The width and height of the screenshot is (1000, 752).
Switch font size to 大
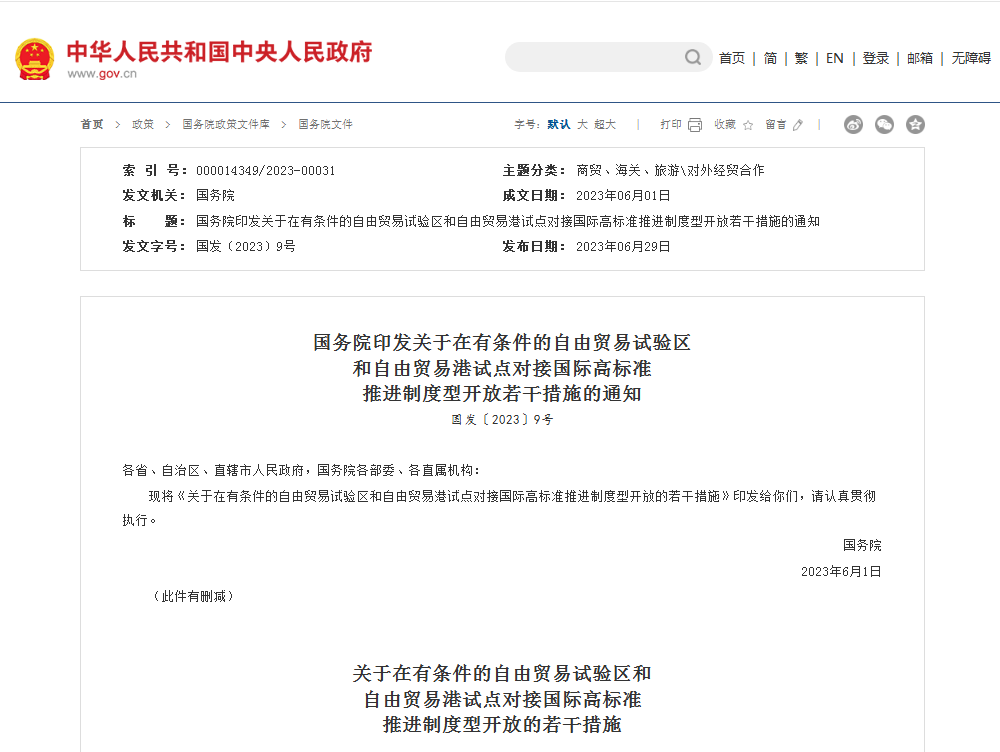pos(582,125)
